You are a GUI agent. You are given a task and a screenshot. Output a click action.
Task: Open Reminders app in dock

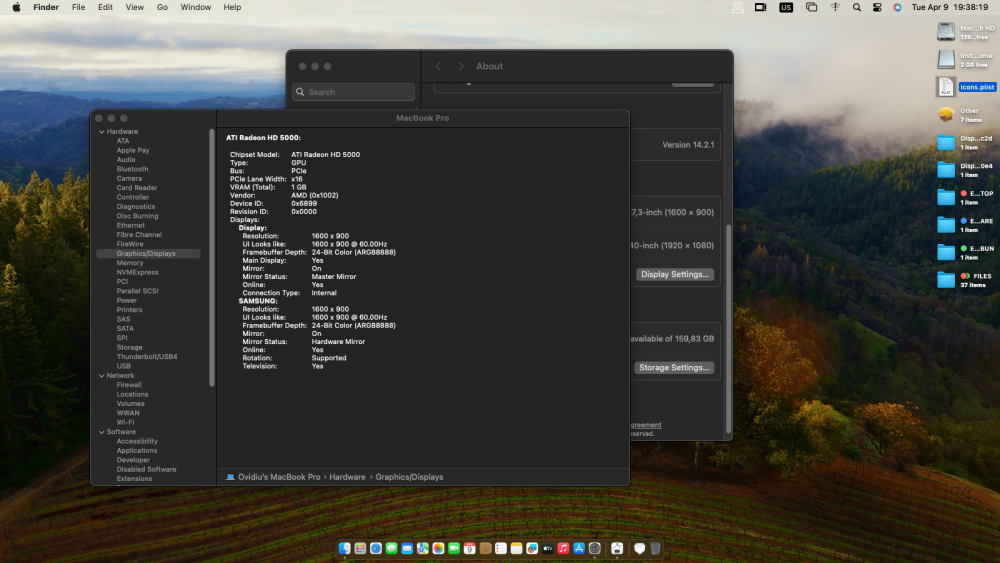(501, 548)
